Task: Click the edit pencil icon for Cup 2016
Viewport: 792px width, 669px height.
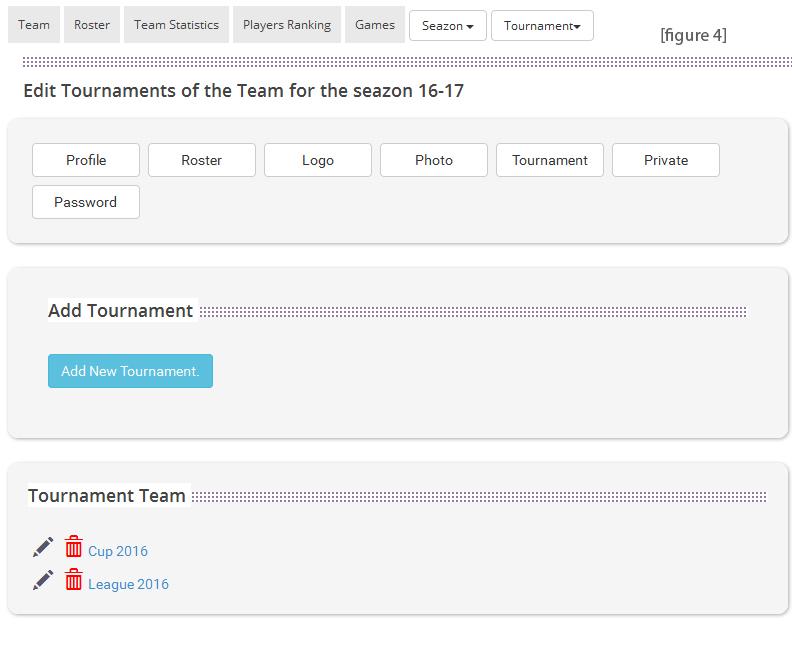Action: coord(43,547)
